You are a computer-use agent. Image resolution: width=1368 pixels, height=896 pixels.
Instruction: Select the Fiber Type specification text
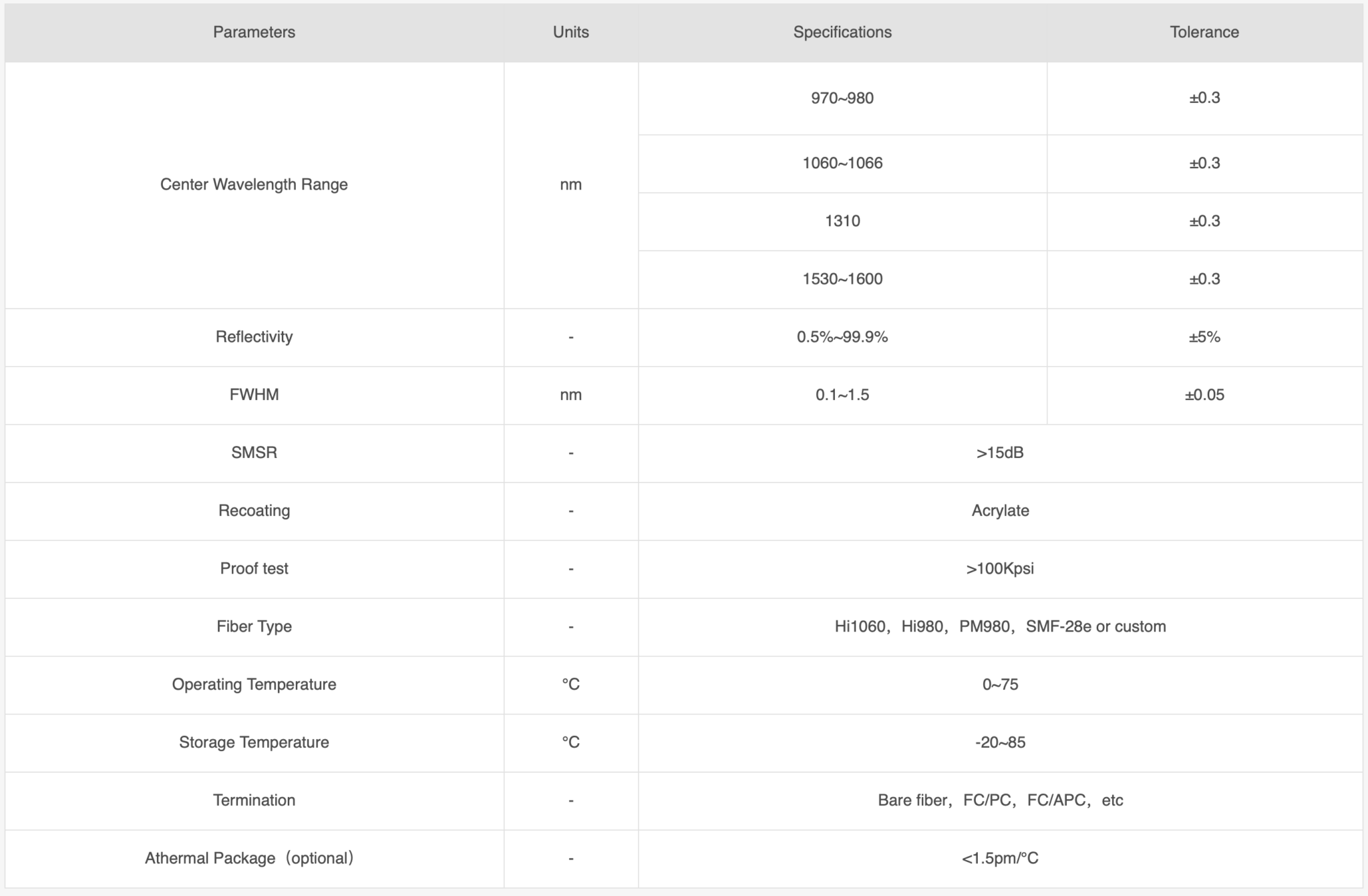pyautogui.click(x=999, y=626)
